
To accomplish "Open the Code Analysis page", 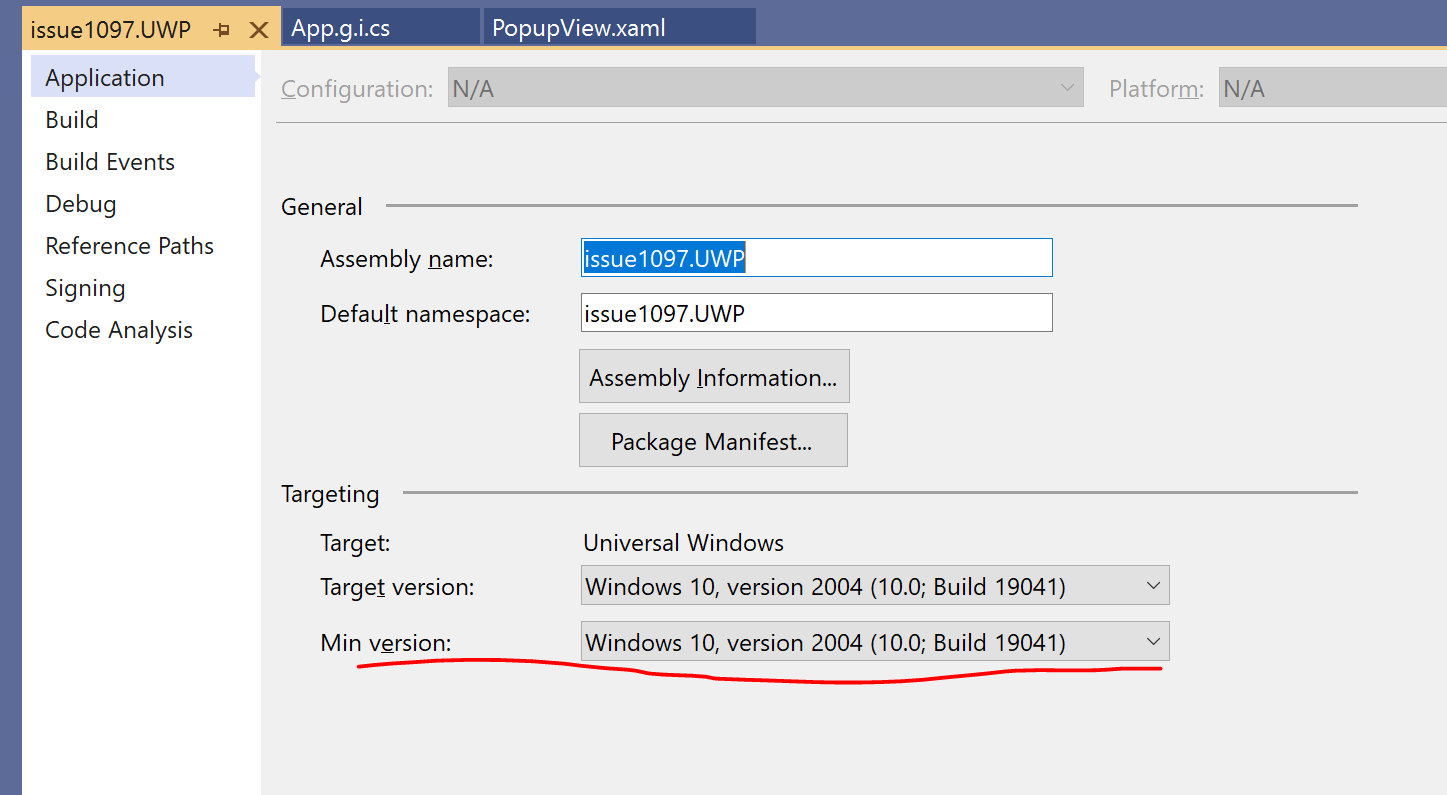I will coord(118,329).
